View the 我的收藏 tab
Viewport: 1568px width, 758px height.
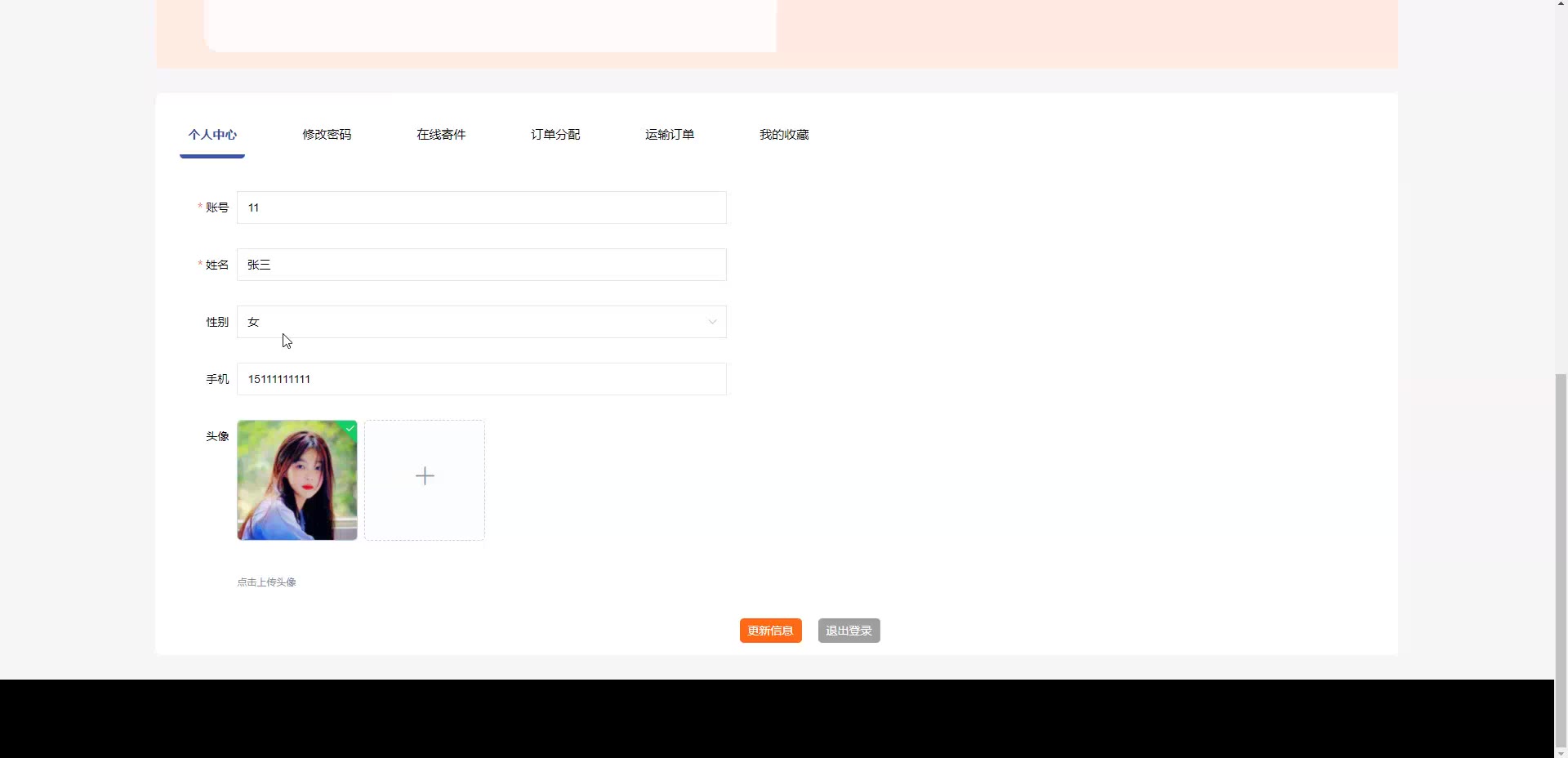point(784,135)
